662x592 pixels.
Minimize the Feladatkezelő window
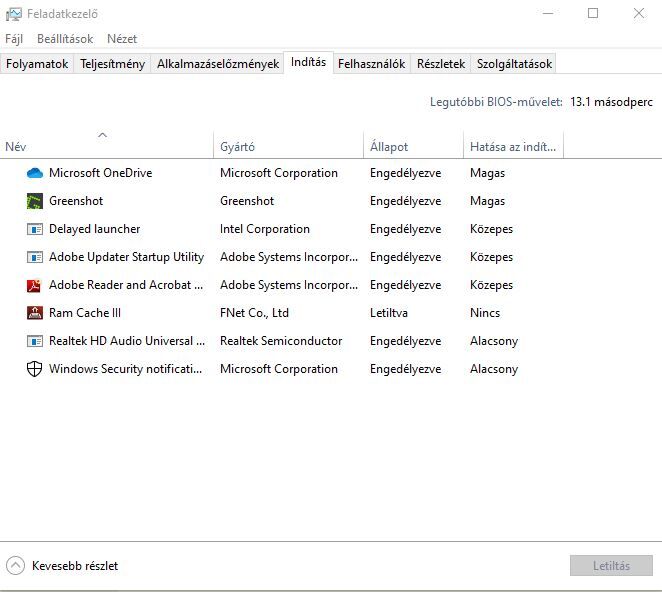548,14
